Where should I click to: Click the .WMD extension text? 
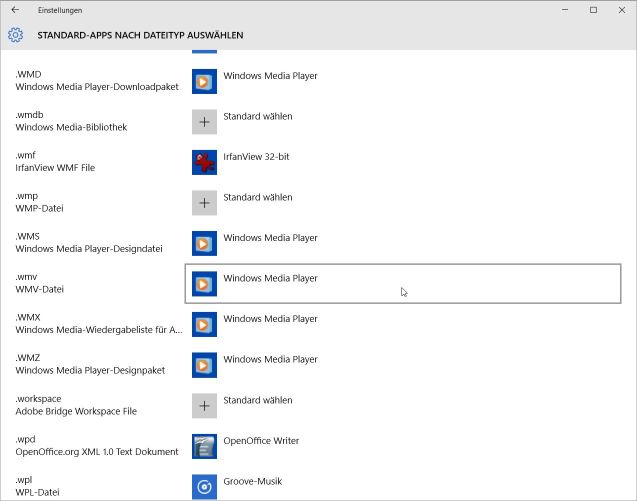(x=28, y=74)
